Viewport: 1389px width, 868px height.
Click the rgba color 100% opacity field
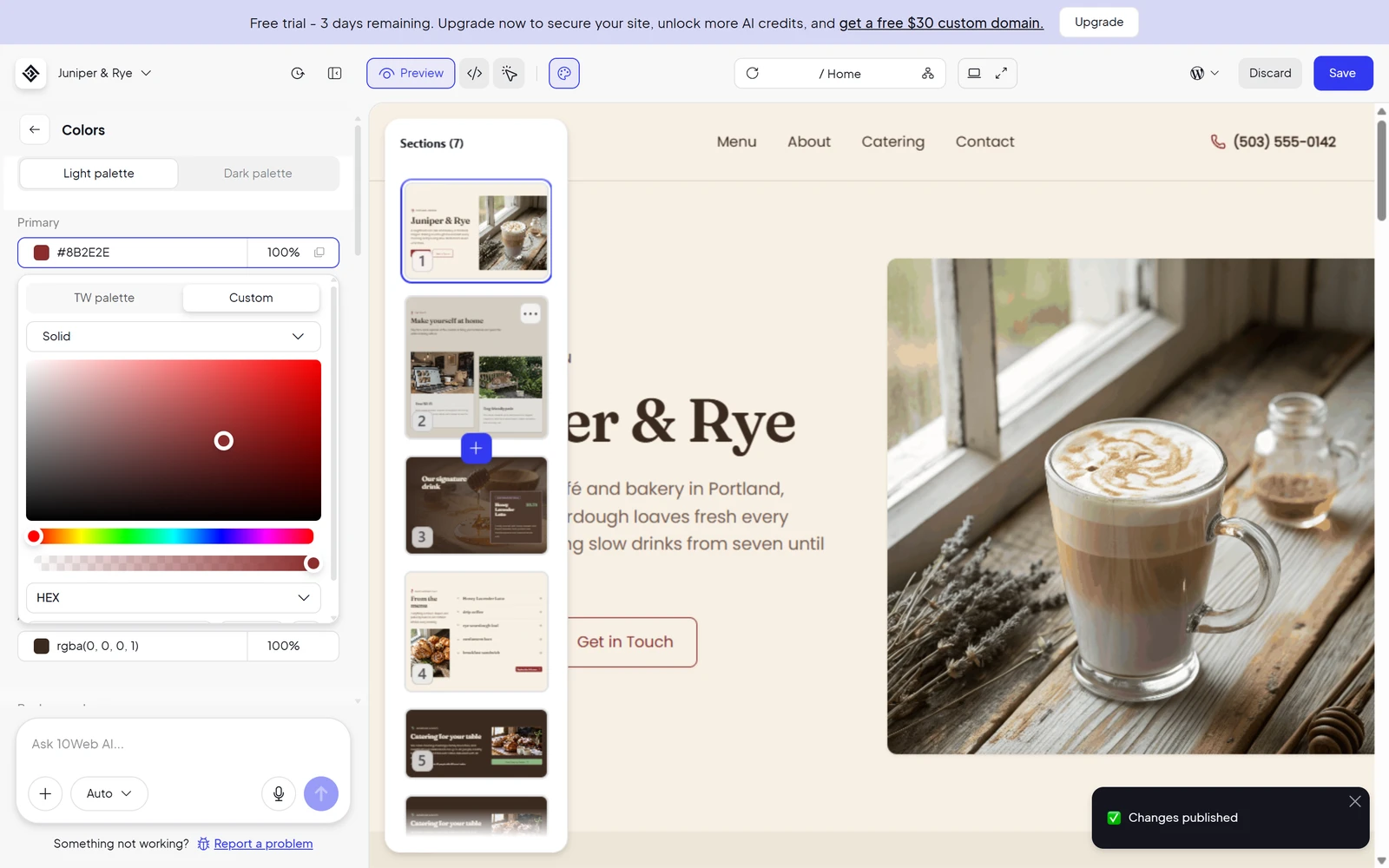(293, 646)
